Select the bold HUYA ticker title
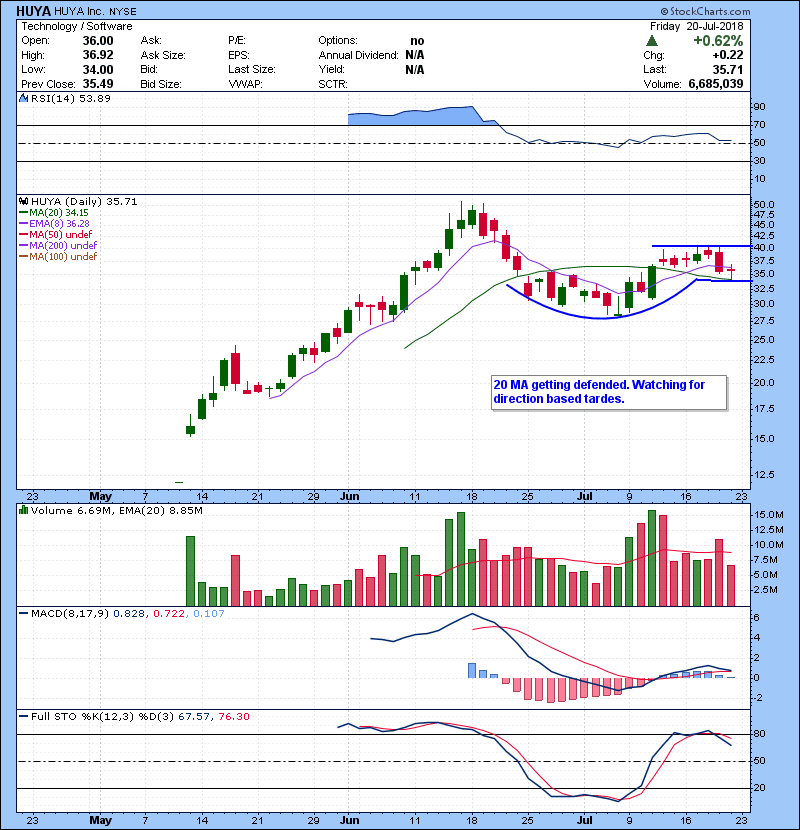Viewport: 800px width, 830px height. [x=33, y=11]
